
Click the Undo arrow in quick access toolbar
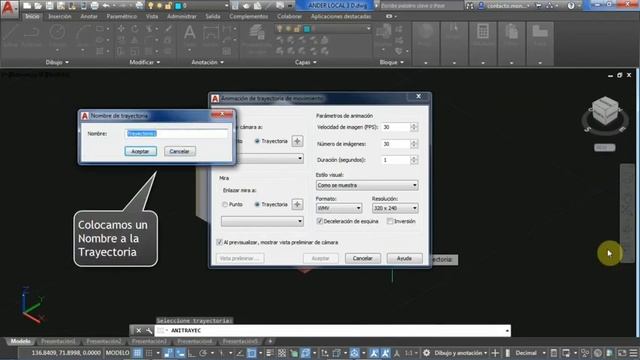(x=106, y=6)
